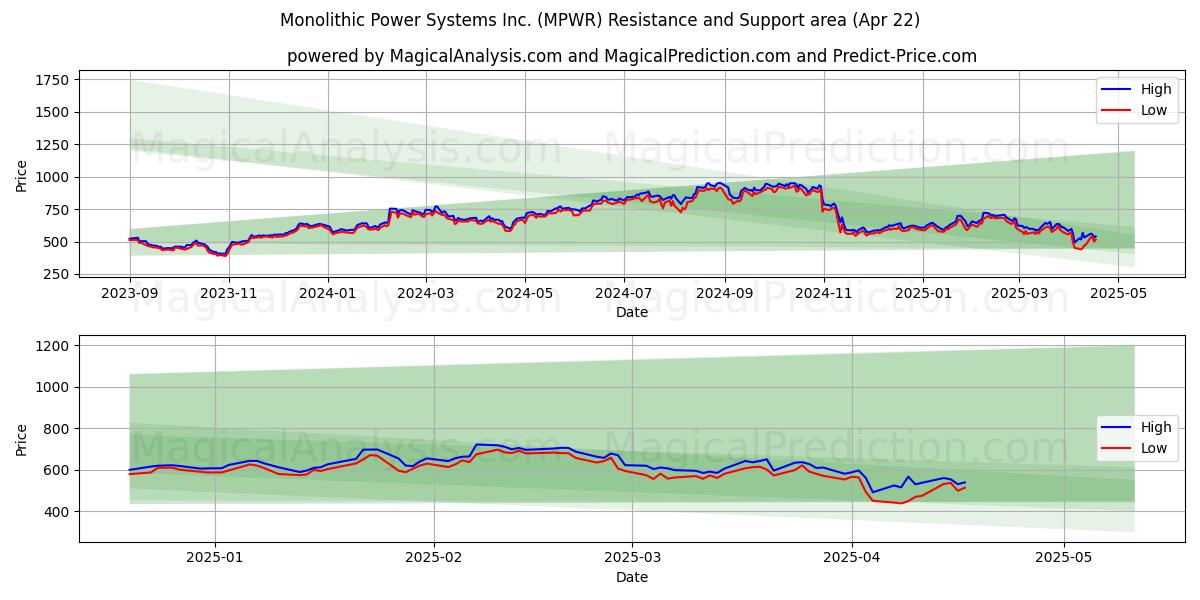The width and height of the screenshot is (1200, 600).
Task: Click the 600 tick on bottom chart
Action: point(56,470)
